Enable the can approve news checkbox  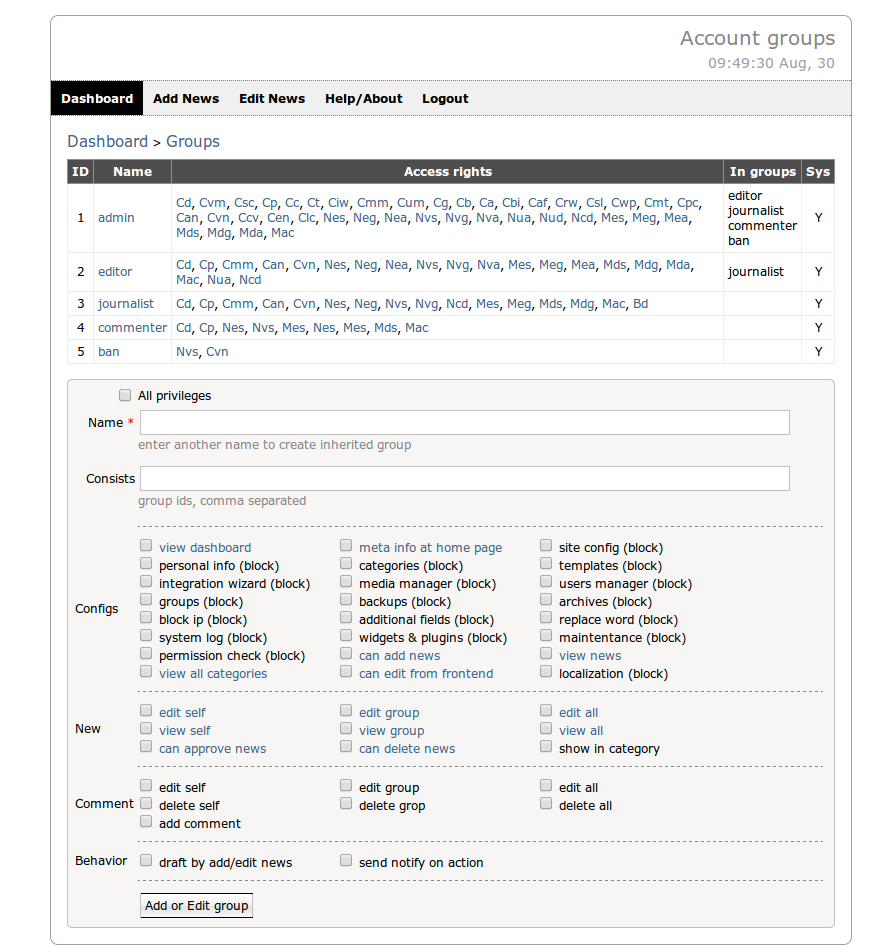coord(146,747)
